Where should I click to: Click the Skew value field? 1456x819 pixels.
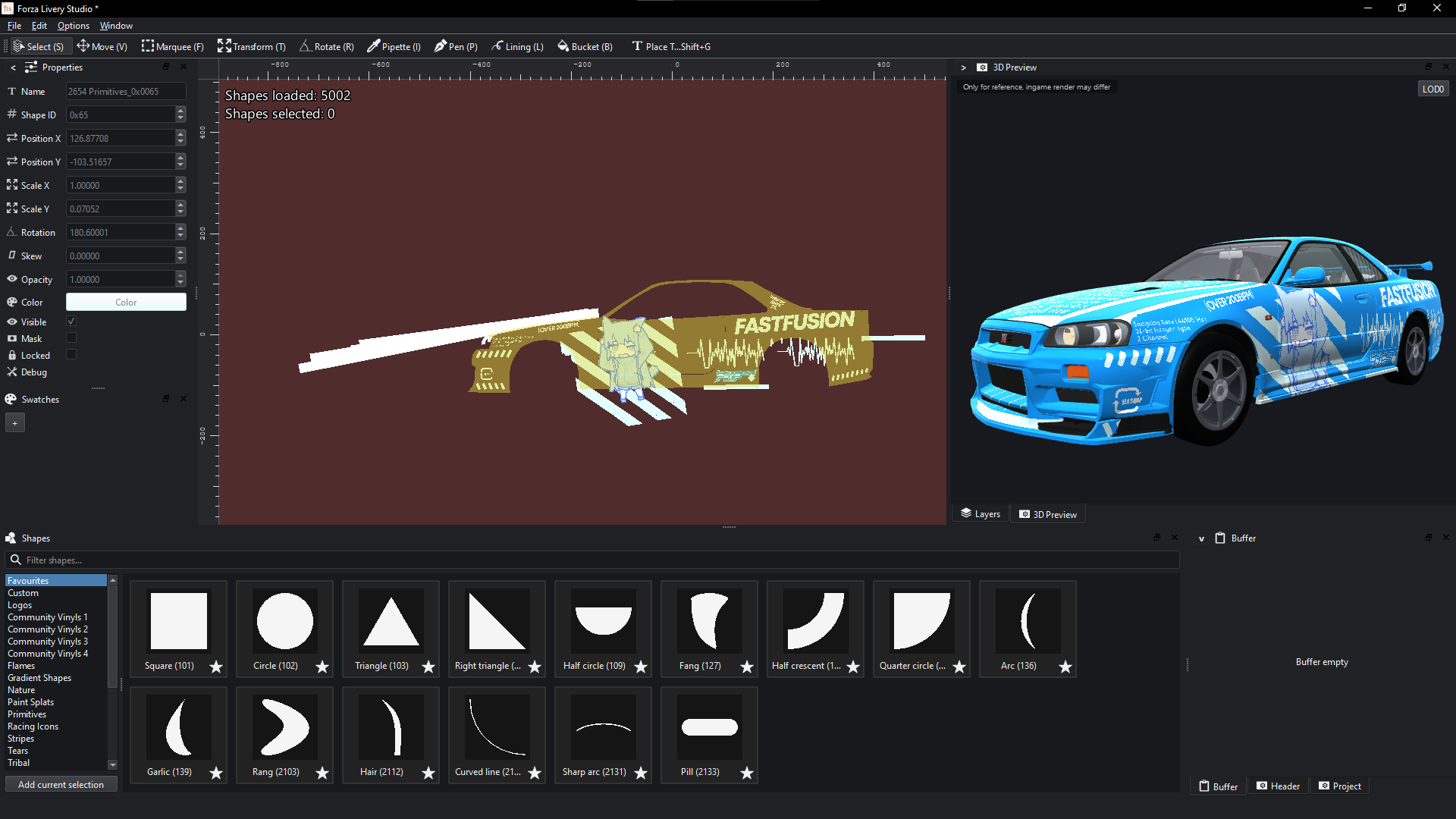121,256
